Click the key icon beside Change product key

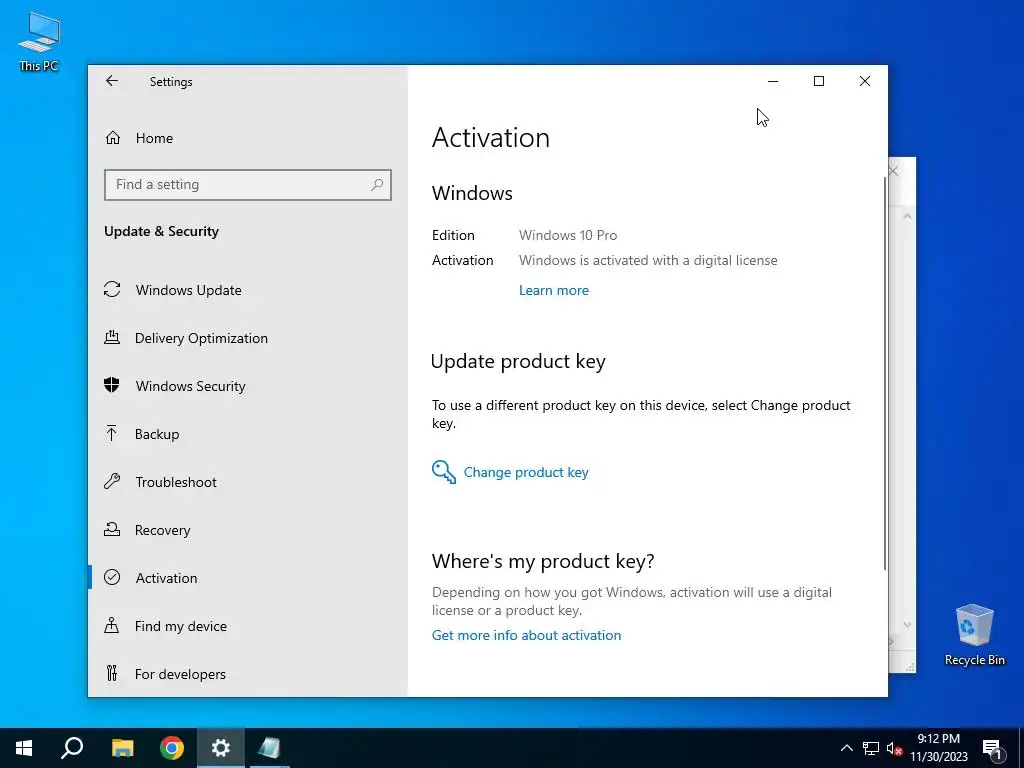tap(443, 472)
